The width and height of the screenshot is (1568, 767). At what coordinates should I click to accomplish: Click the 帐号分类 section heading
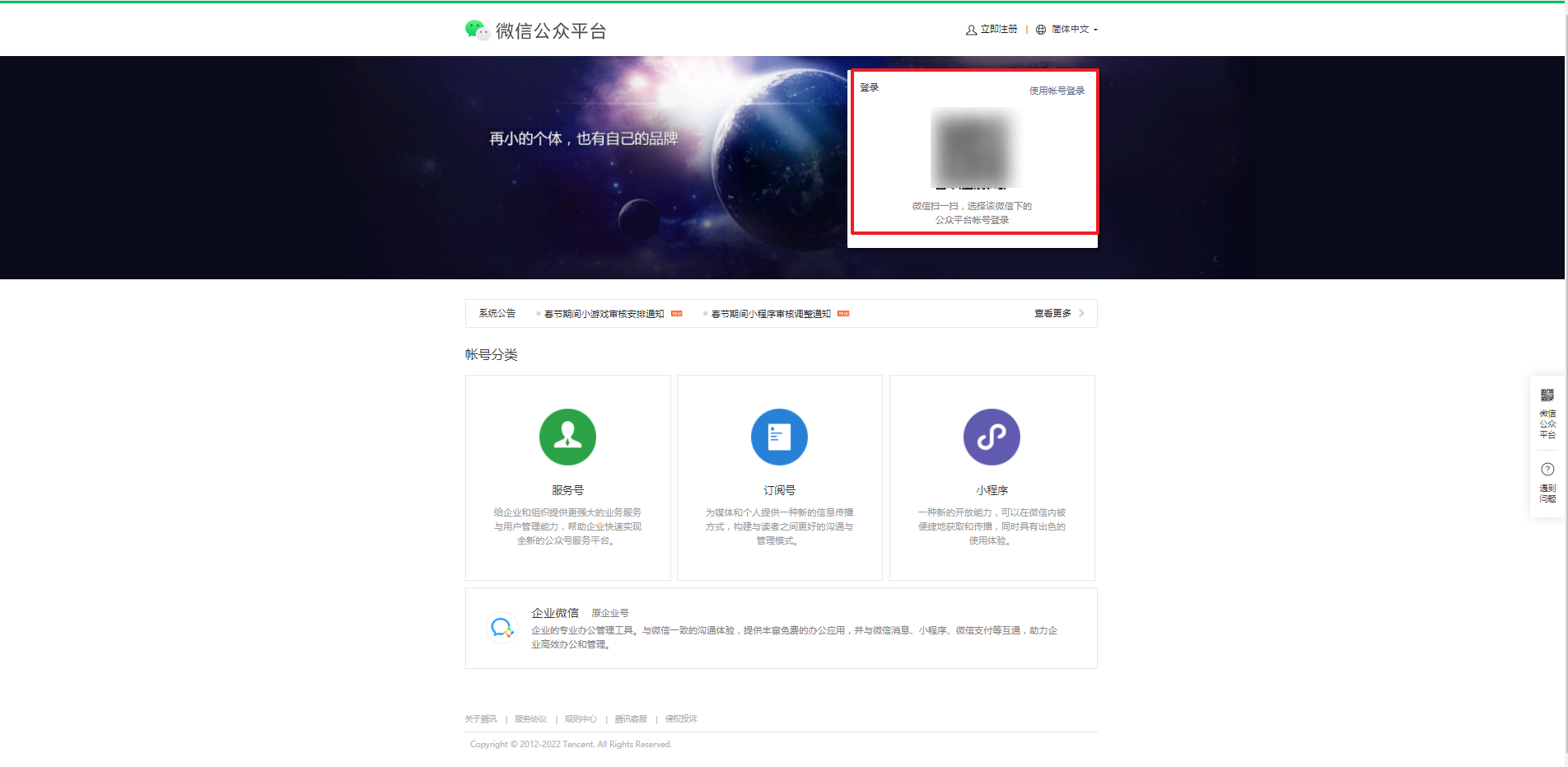pyautogui.click(x=492, y=354)
